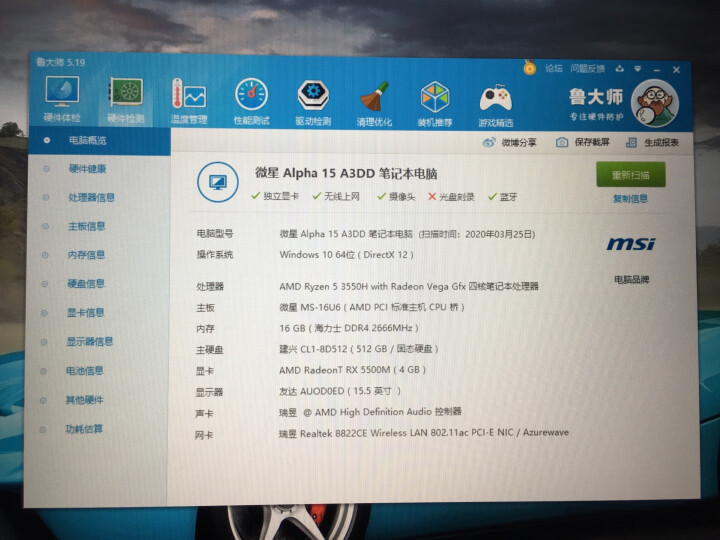Click 生成报表 generate report

point(652,142)
